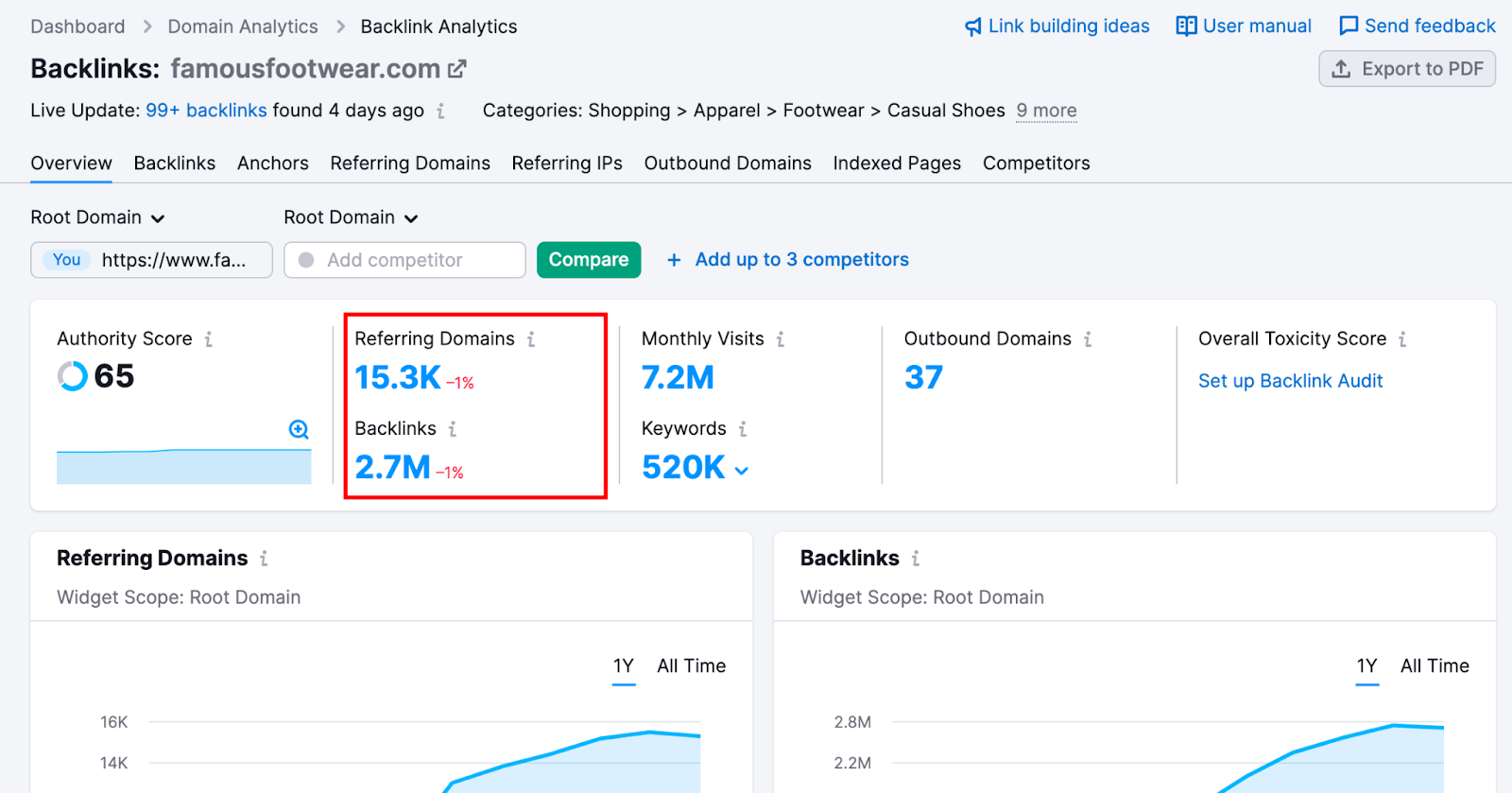Click the Set up Backlink Audit link
This screenshot has width=1512, height=793.
[1290, 381]
